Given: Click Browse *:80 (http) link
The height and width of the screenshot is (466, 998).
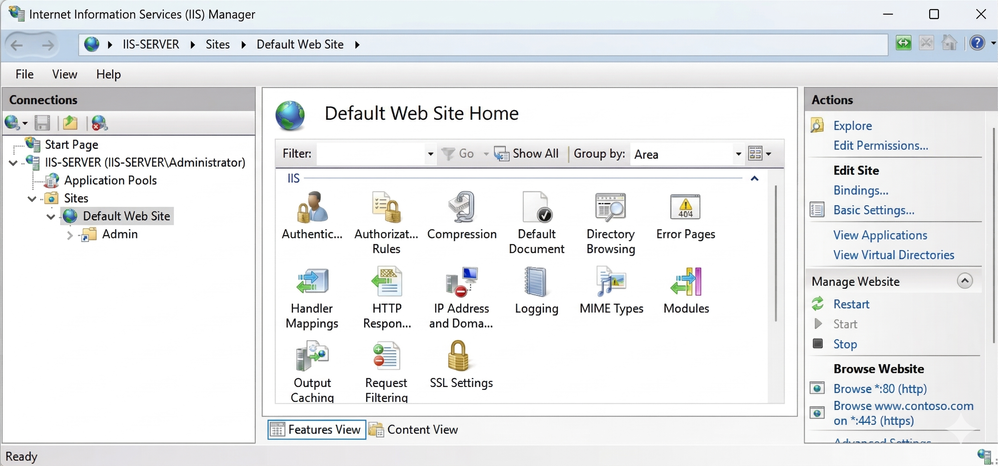Looking at the screenshot, I should pos(880,388).
